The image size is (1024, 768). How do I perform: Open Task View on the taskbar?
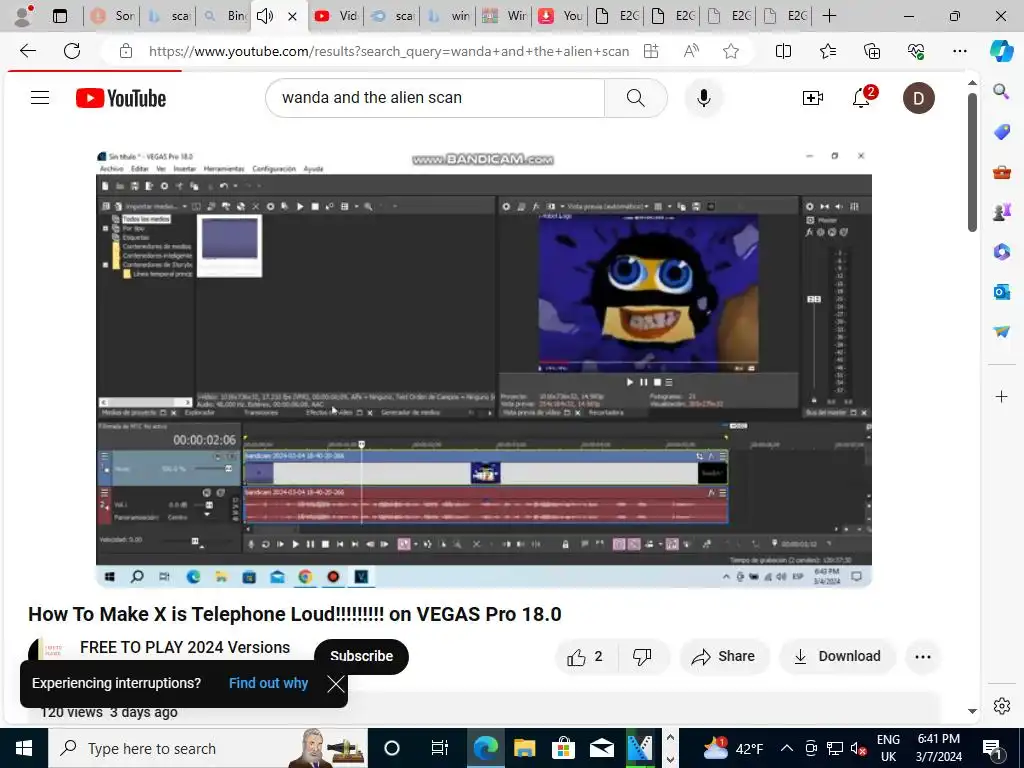[x=440, y=748]
